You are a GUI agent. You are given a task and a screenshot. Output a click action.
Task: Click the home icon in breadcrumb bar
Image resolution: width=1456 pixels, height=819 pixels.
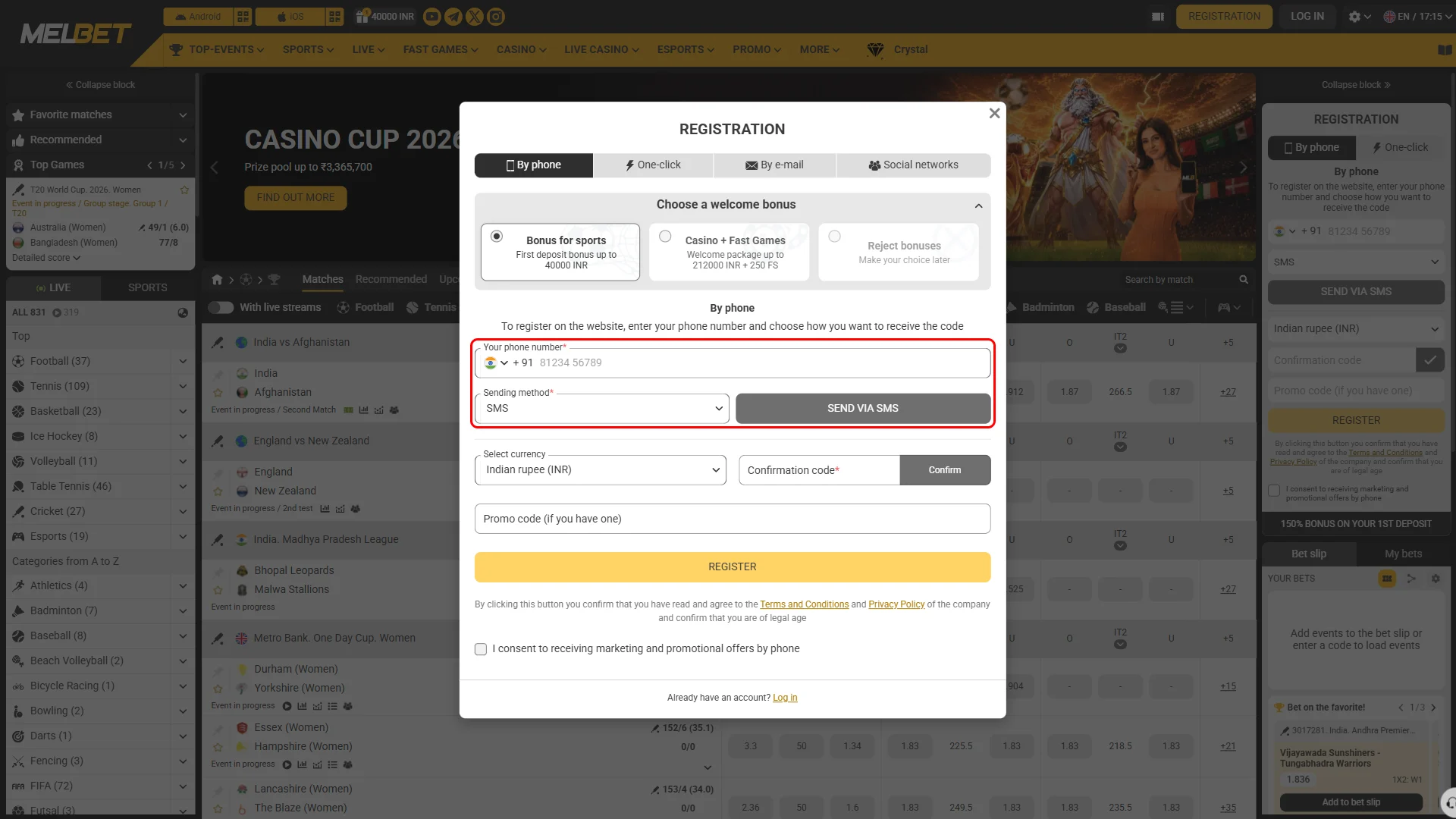pyautogui.click(x=217, y=280)
